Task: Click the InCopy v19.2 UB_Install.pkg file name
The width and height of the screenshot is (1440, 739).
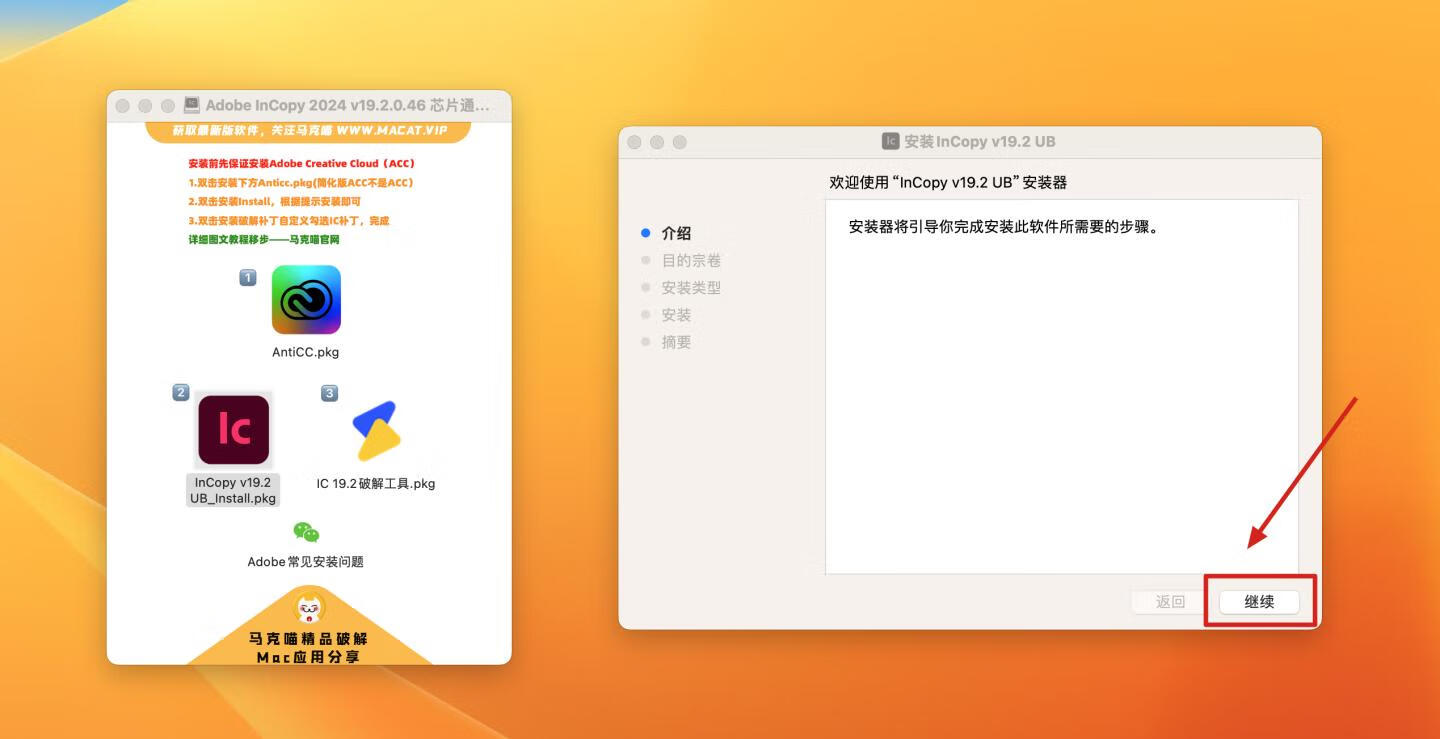Action: (233, 490)
